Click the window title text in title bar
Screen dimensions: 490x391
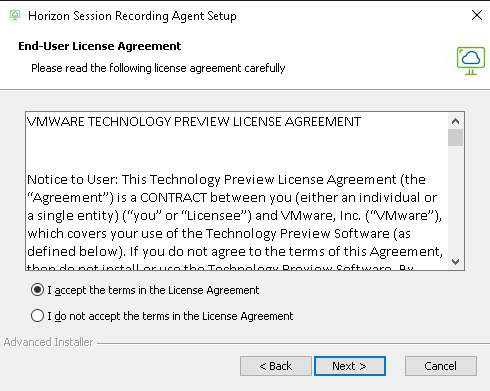(132, 16)
